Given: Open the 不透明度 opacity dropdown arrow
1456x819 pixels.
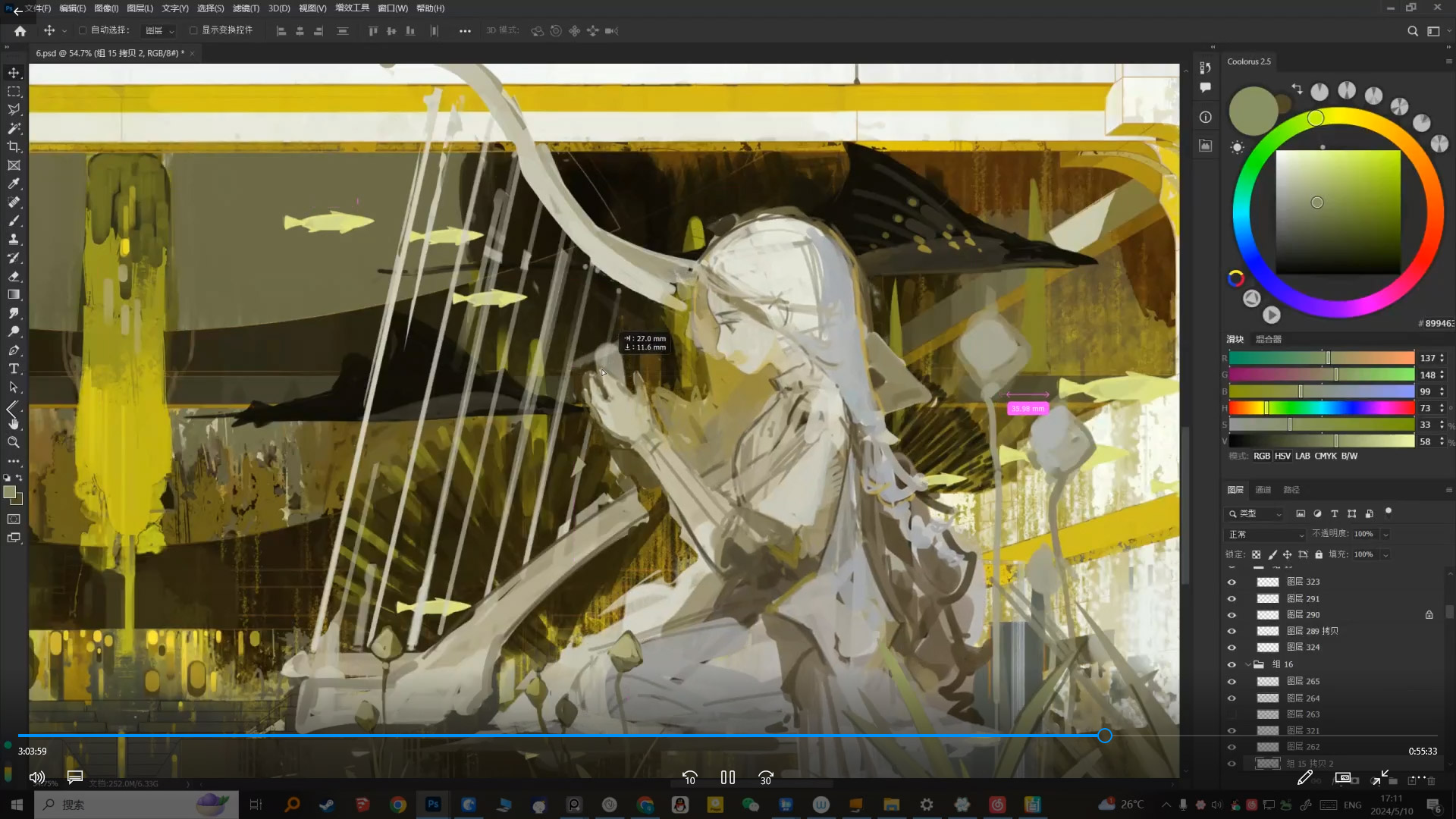Looking at the screenshot, I should (1385, 535).
